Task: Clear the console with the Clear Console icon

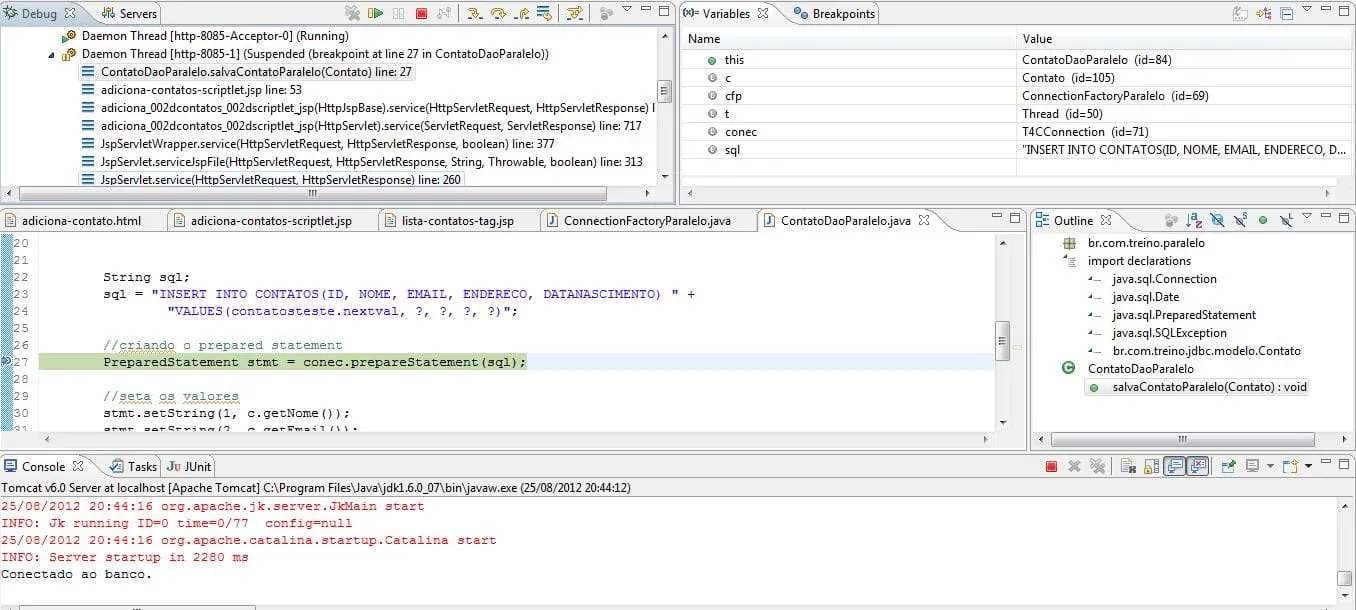Action: pos(1127,466)
